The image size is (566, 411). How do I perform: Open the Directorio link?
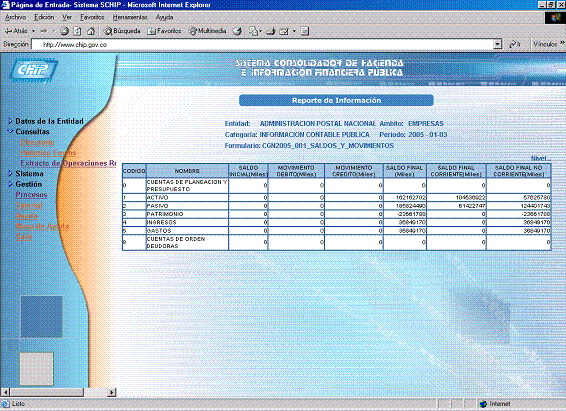[x=38, y=142]
